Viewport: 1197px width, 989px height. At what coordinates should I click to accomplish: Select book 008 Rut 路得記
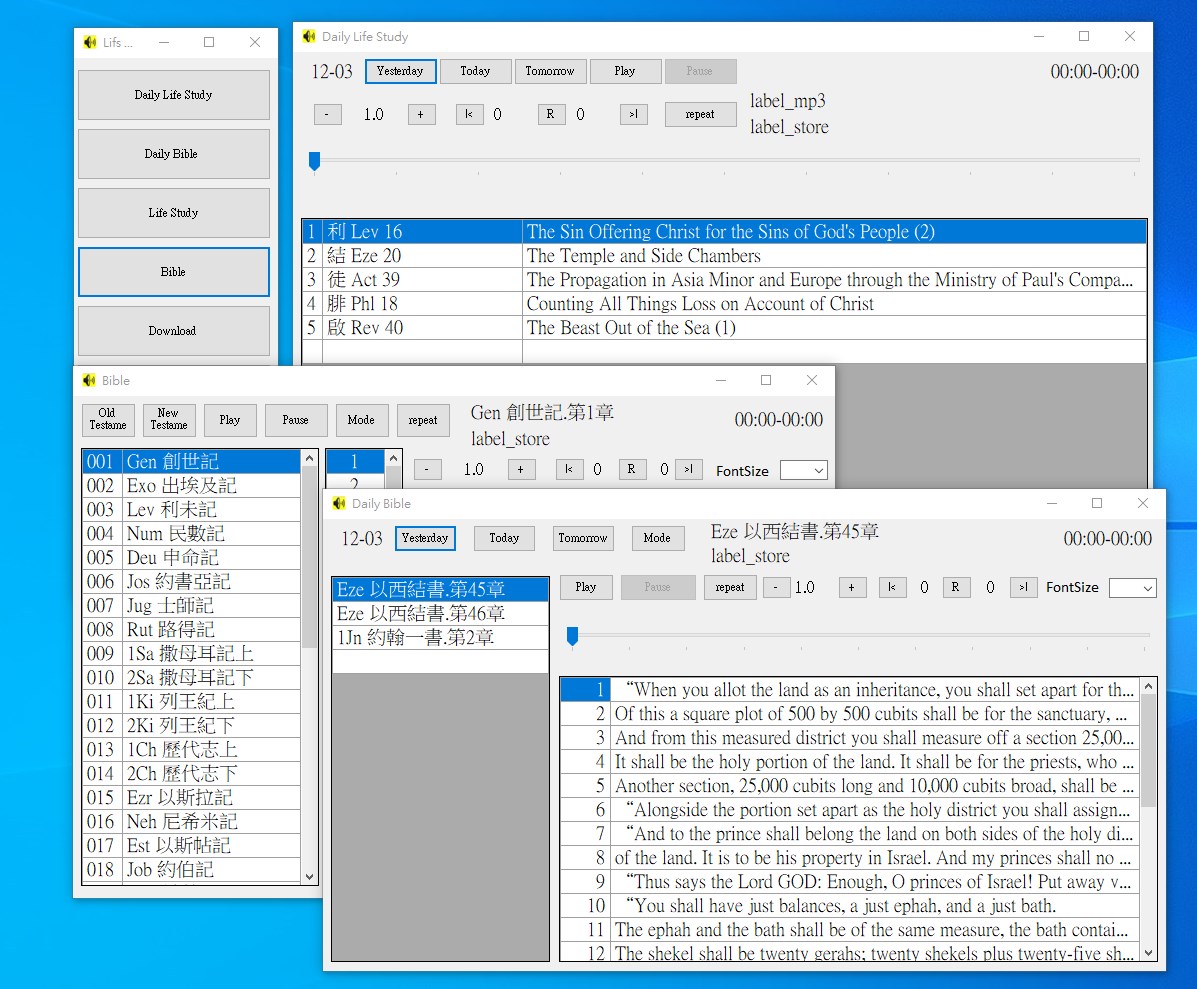click(191, 630)
